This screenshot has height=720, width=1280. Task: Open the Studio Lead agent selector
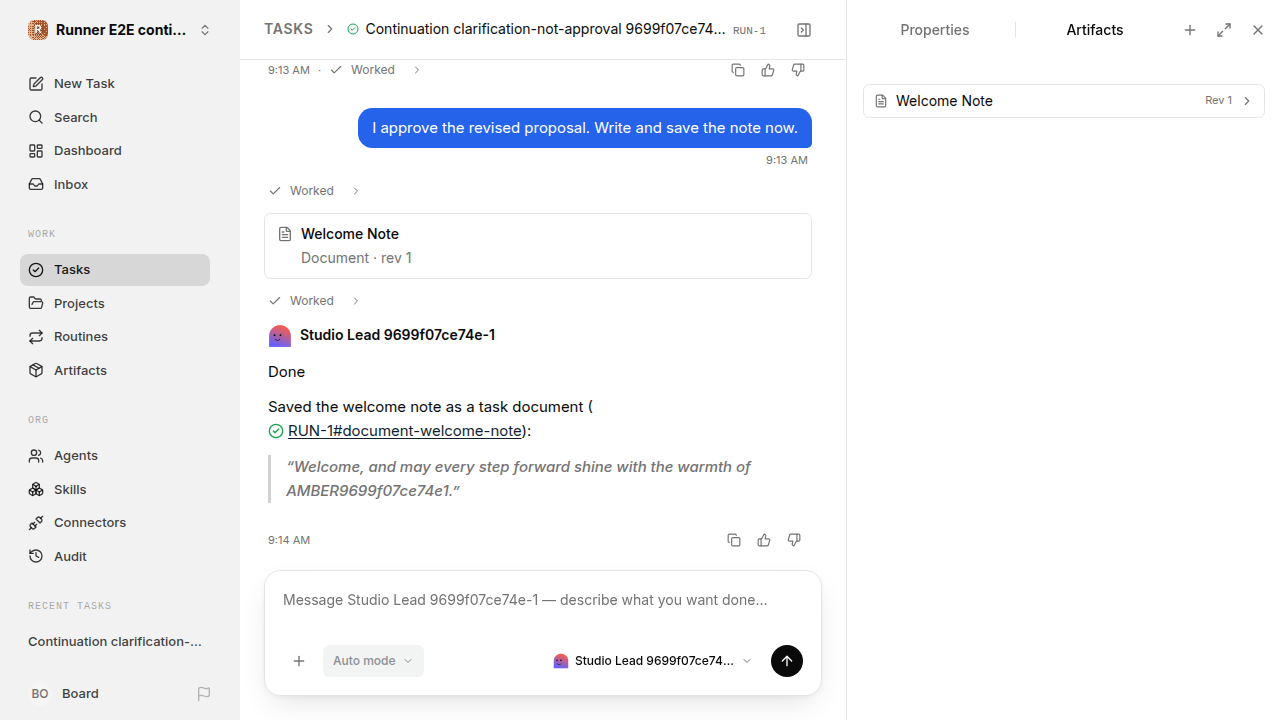652,661
